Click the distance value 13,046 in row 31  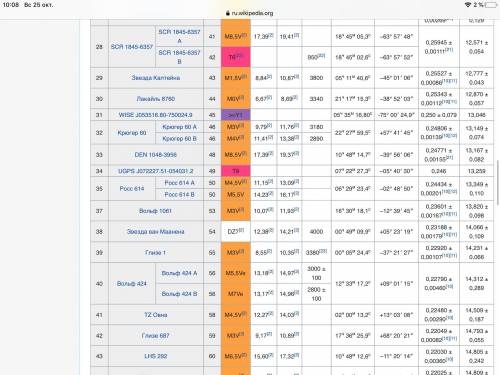476,115
